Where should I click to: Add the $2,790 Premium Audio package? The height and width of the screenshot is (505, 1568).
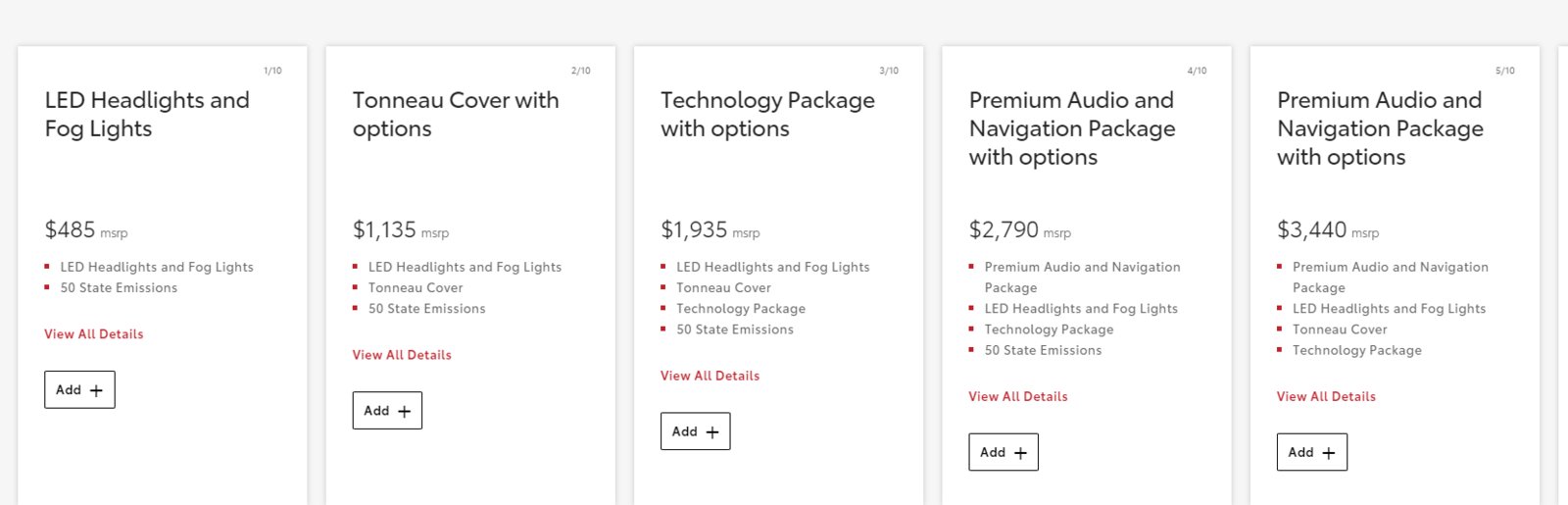(x=1004, y=452)
